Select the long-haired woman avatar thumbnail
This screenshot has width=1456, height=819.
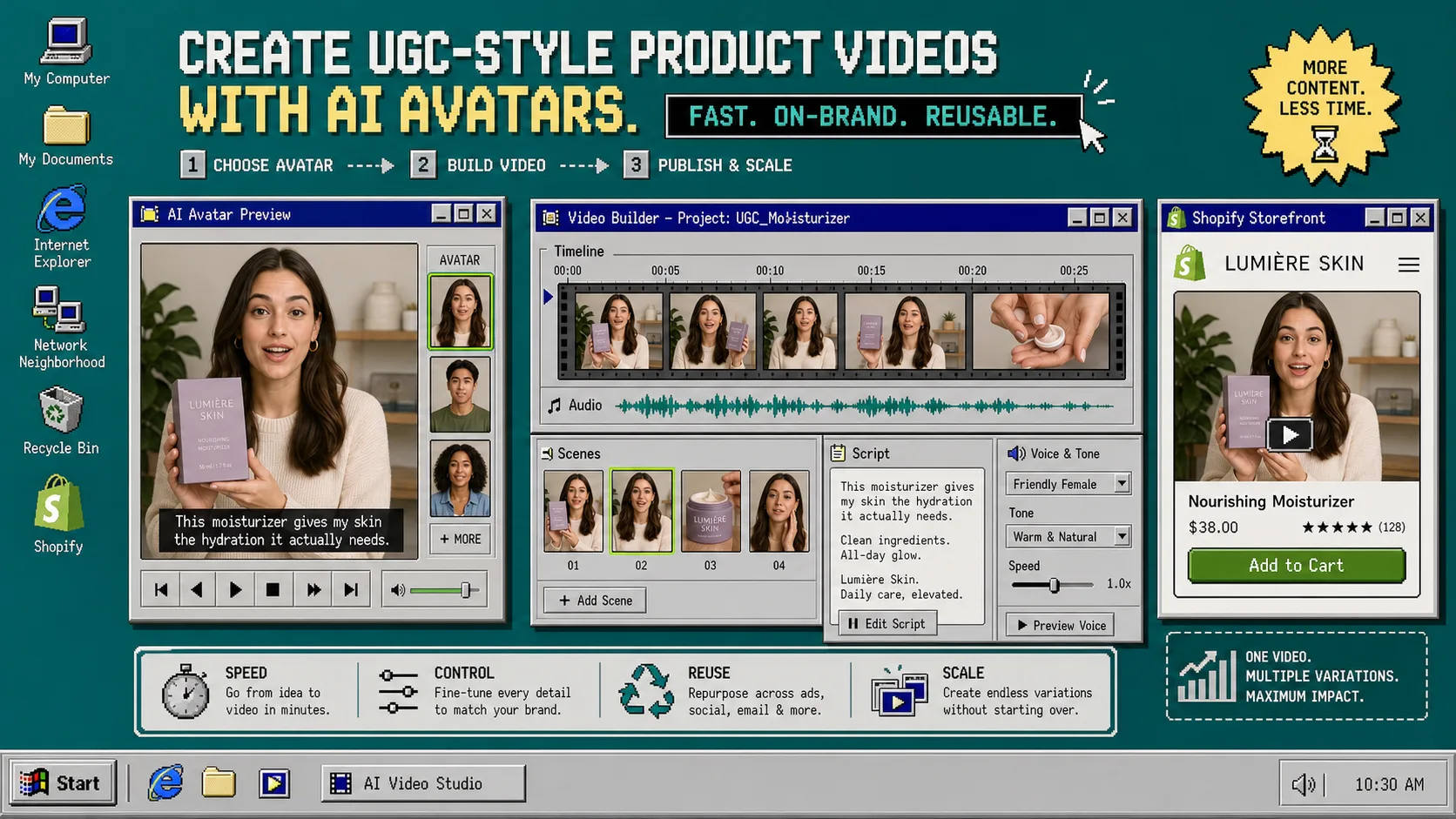(460, 312)
